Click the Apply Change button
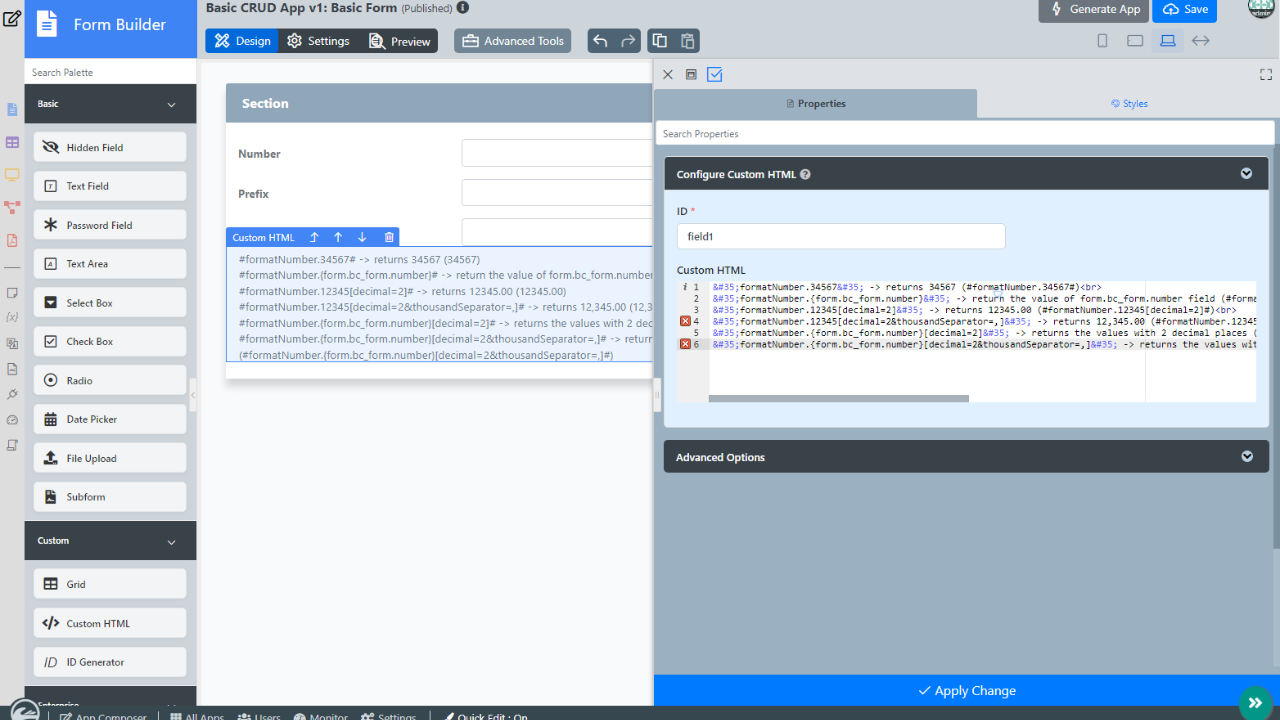1280x720 pixels. tap(966, 690)
